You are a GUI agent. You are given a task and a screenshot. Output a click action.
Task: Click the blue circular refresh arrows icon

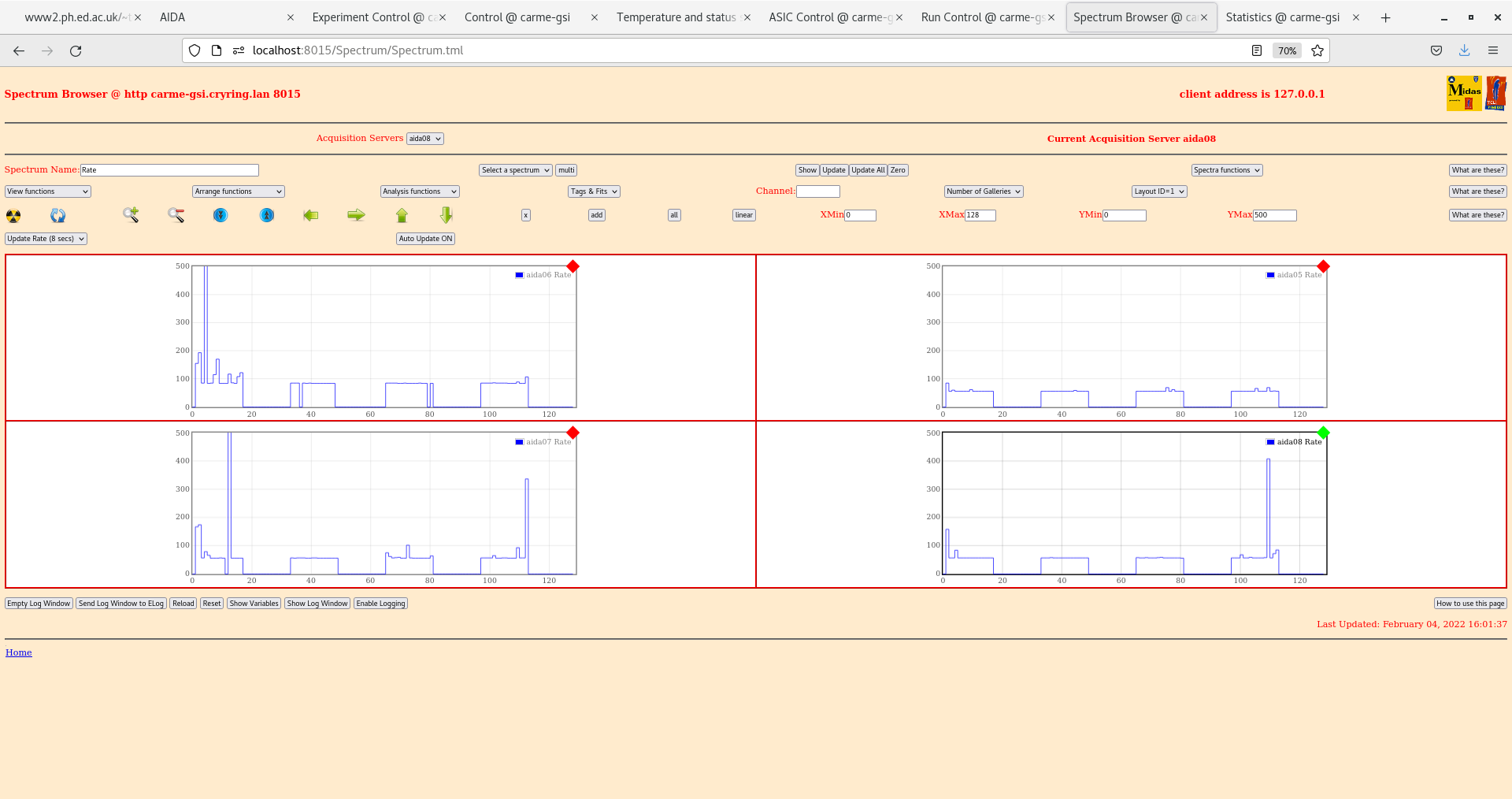click(x=58, y=216)
